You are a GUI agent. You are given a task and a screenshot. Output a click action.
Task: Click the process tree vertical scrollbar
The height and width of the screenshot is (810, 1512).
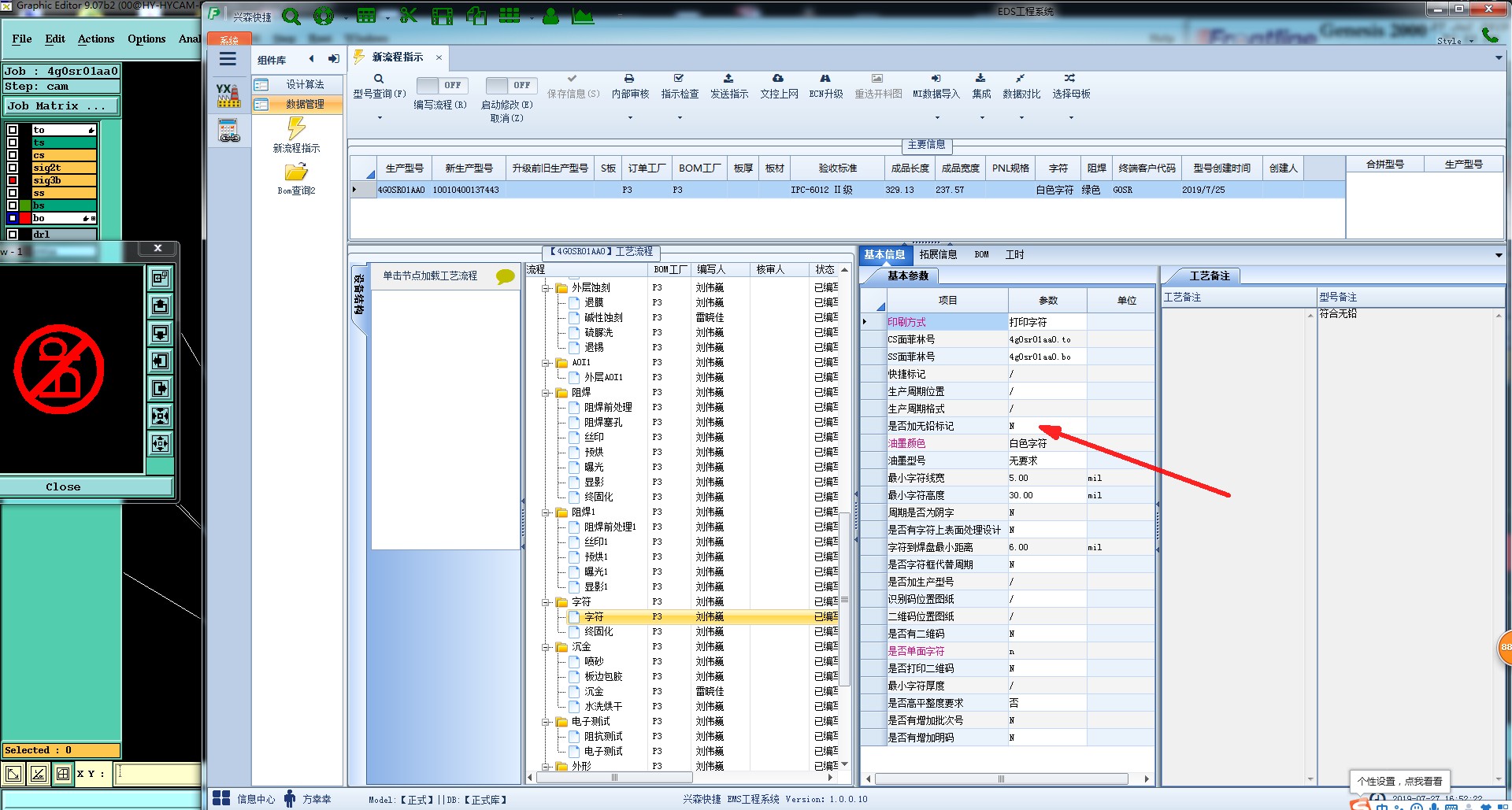click(845, 598)
